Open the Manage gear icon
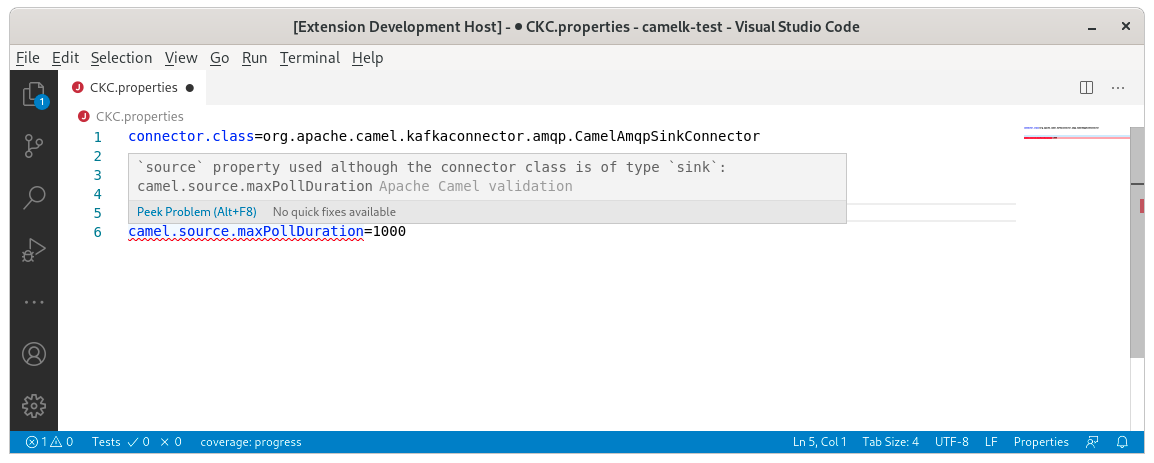The height and width of the screenshot is (463, 1154). pyautogui.click(x=34, y=405)
